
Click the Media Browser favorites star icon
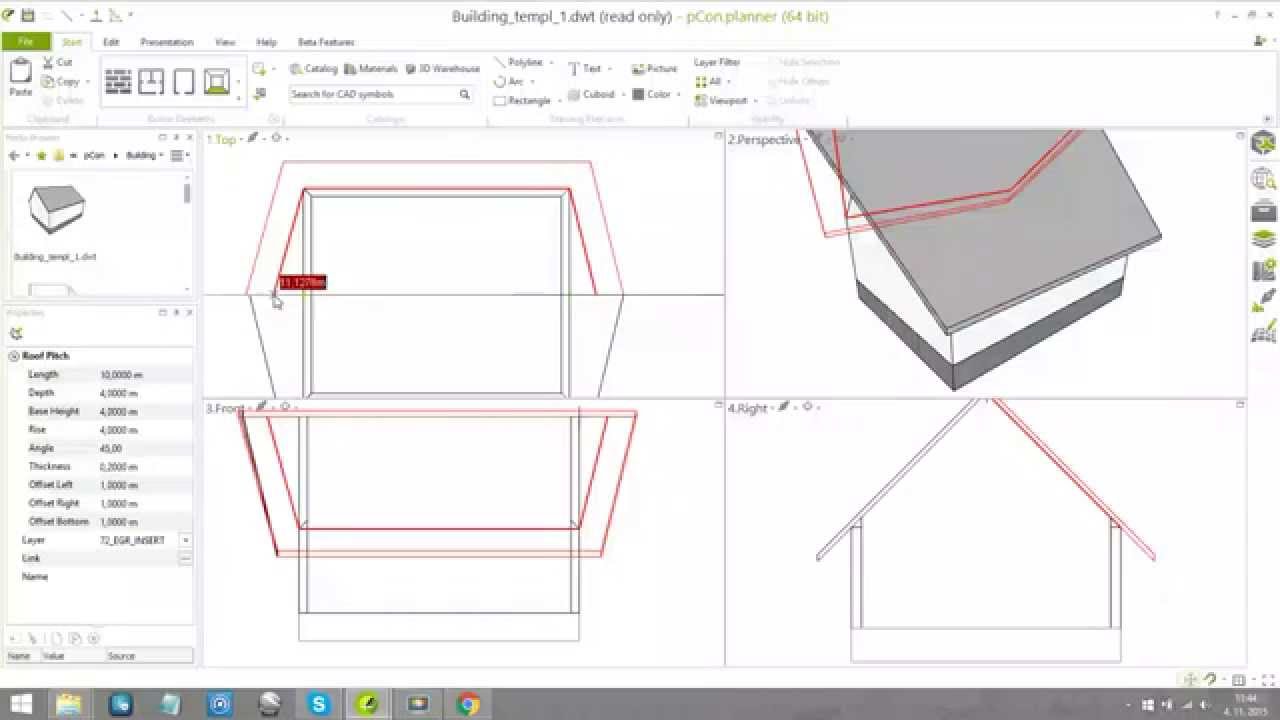(x=41, y=155)
